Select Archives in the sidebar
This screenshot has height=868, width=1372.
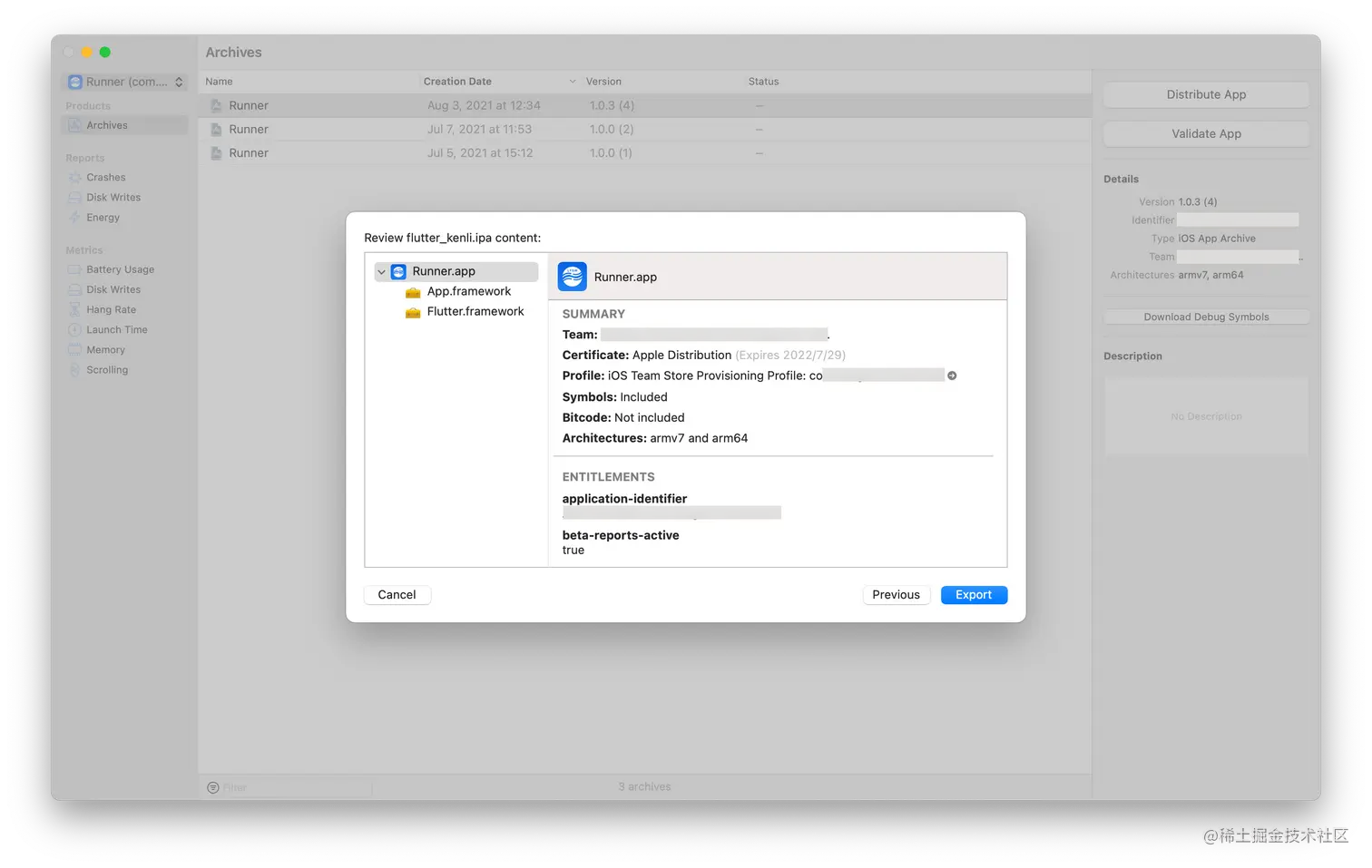pyautogui.click(x=124, y=125)
